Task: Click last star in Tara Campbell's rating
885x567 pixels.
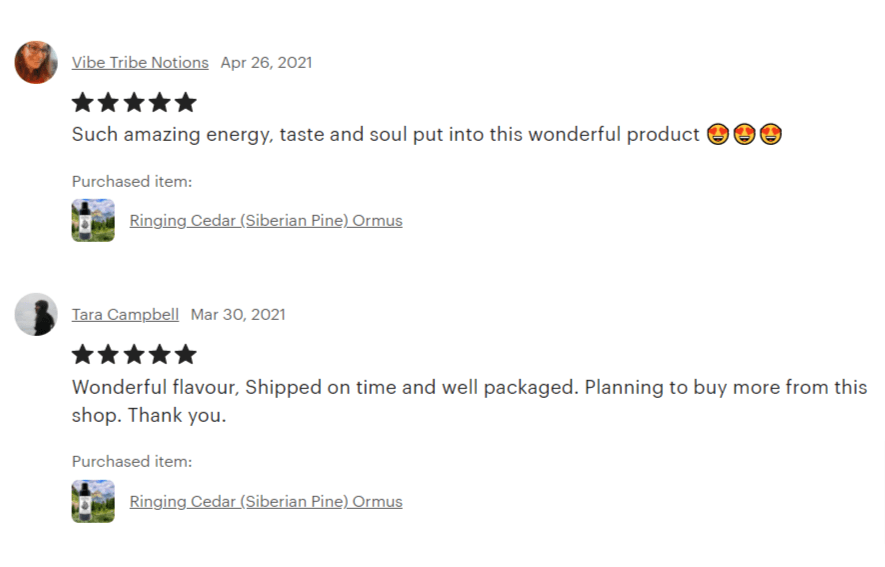Action: point(186,354)
